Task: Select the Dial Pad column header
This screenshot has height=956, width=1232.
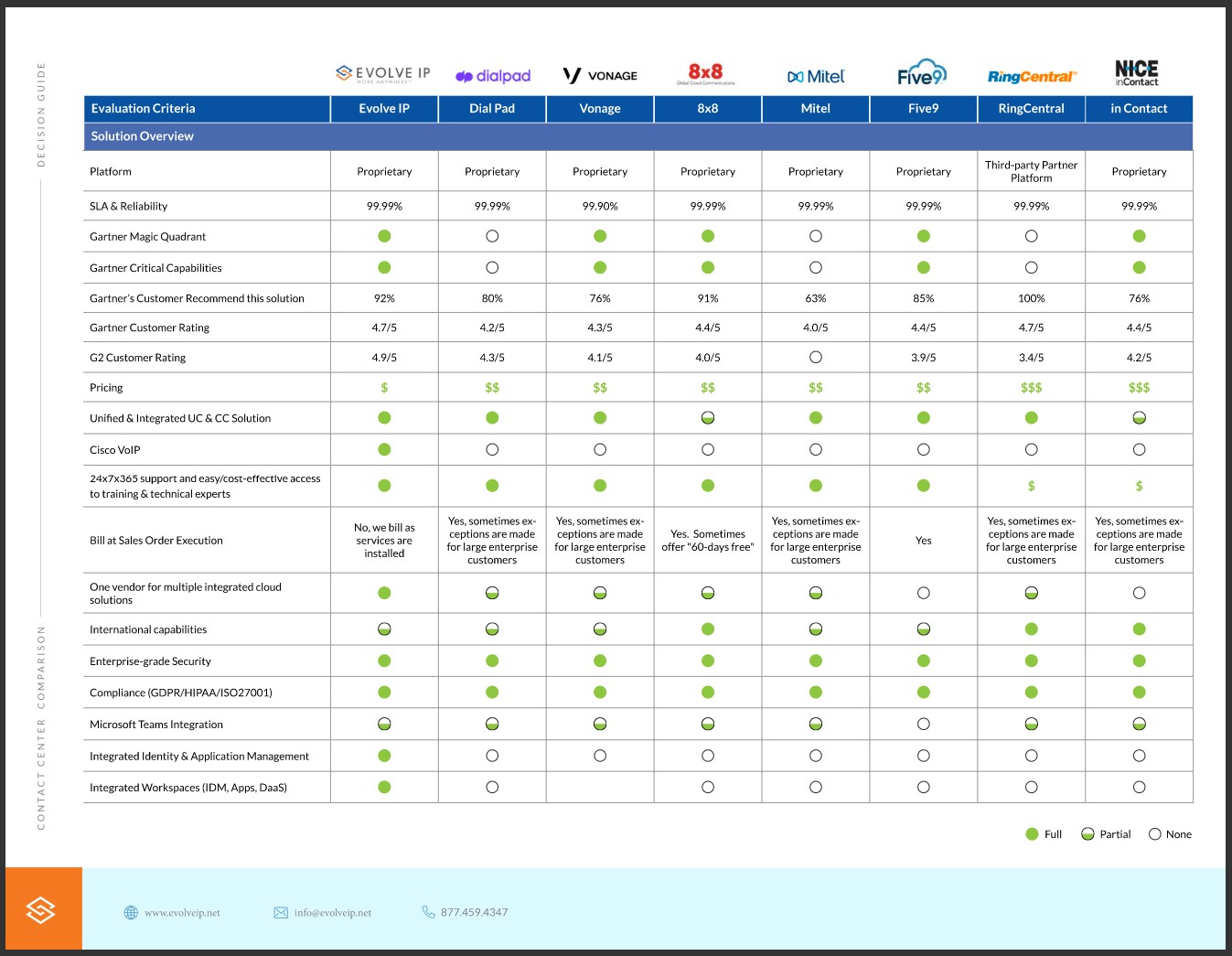Action: point(492,109)
